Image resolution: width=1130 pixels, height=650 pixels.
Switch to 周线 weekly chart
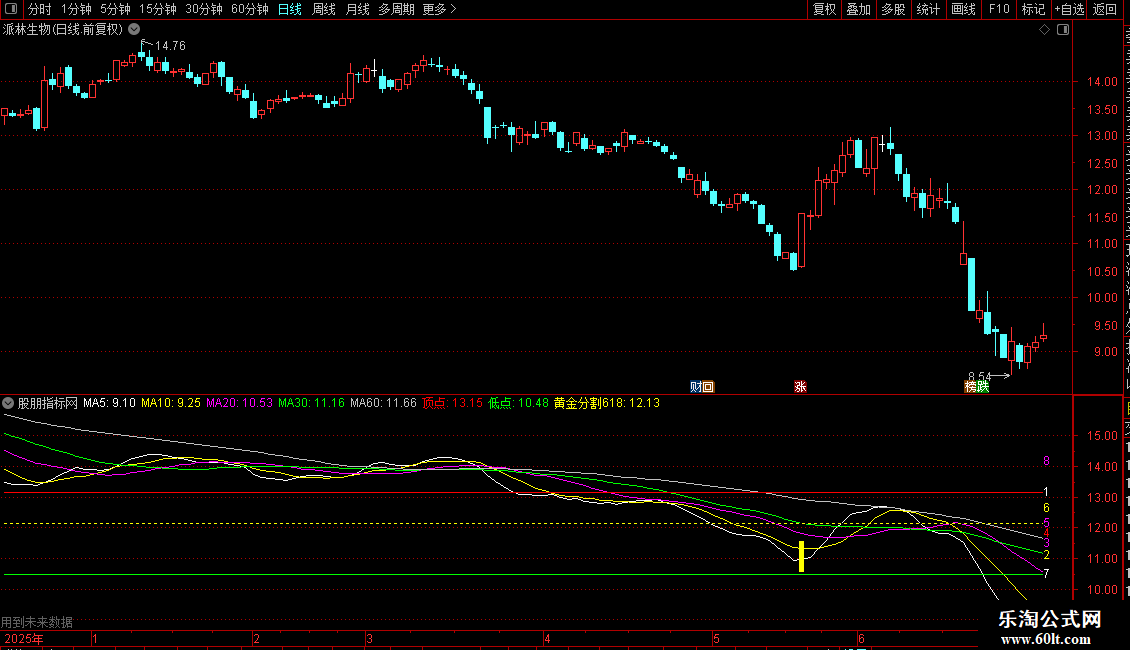[324, 9]
